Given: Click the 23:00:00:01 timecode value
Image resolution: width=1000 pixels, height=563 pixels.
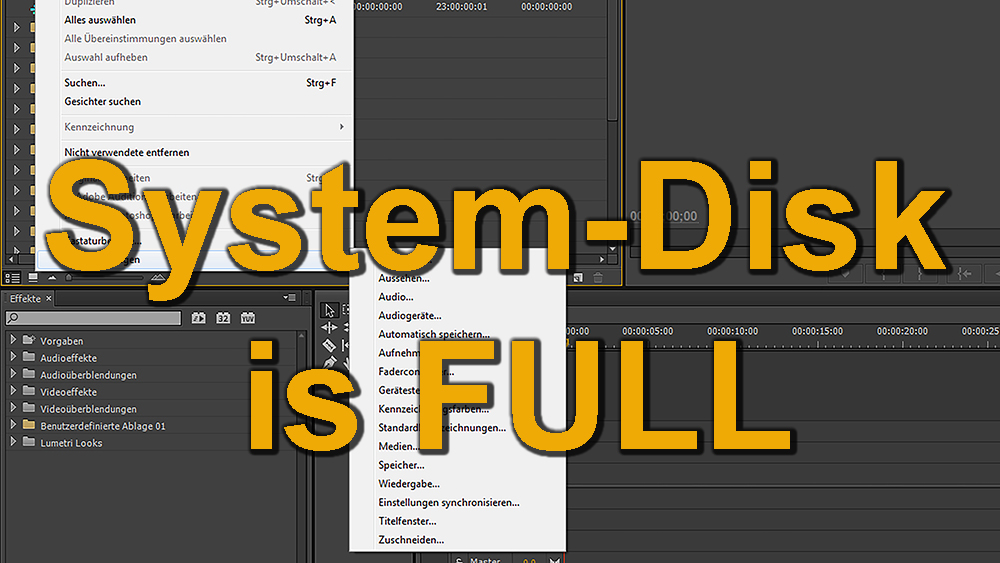Looking at the screenshot, I should click(x=461, y=7).
